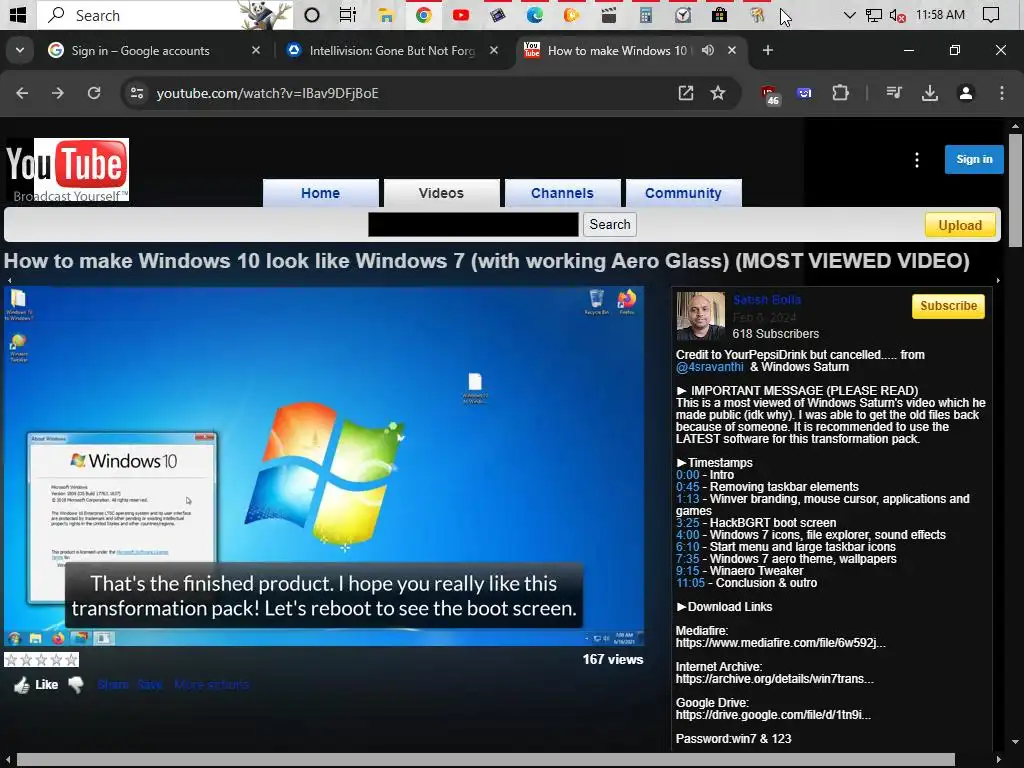Click the video player area
1024x768 pixels.
324,466
